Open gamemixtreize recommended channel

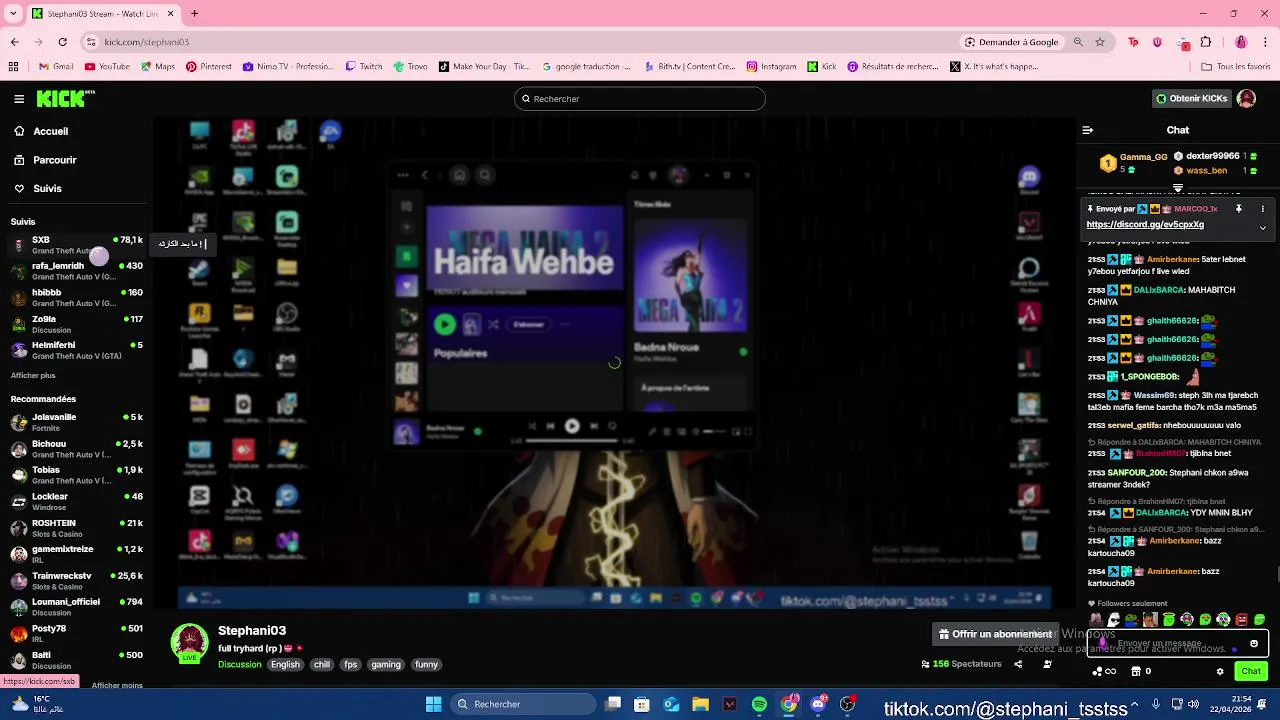point(76,554)
